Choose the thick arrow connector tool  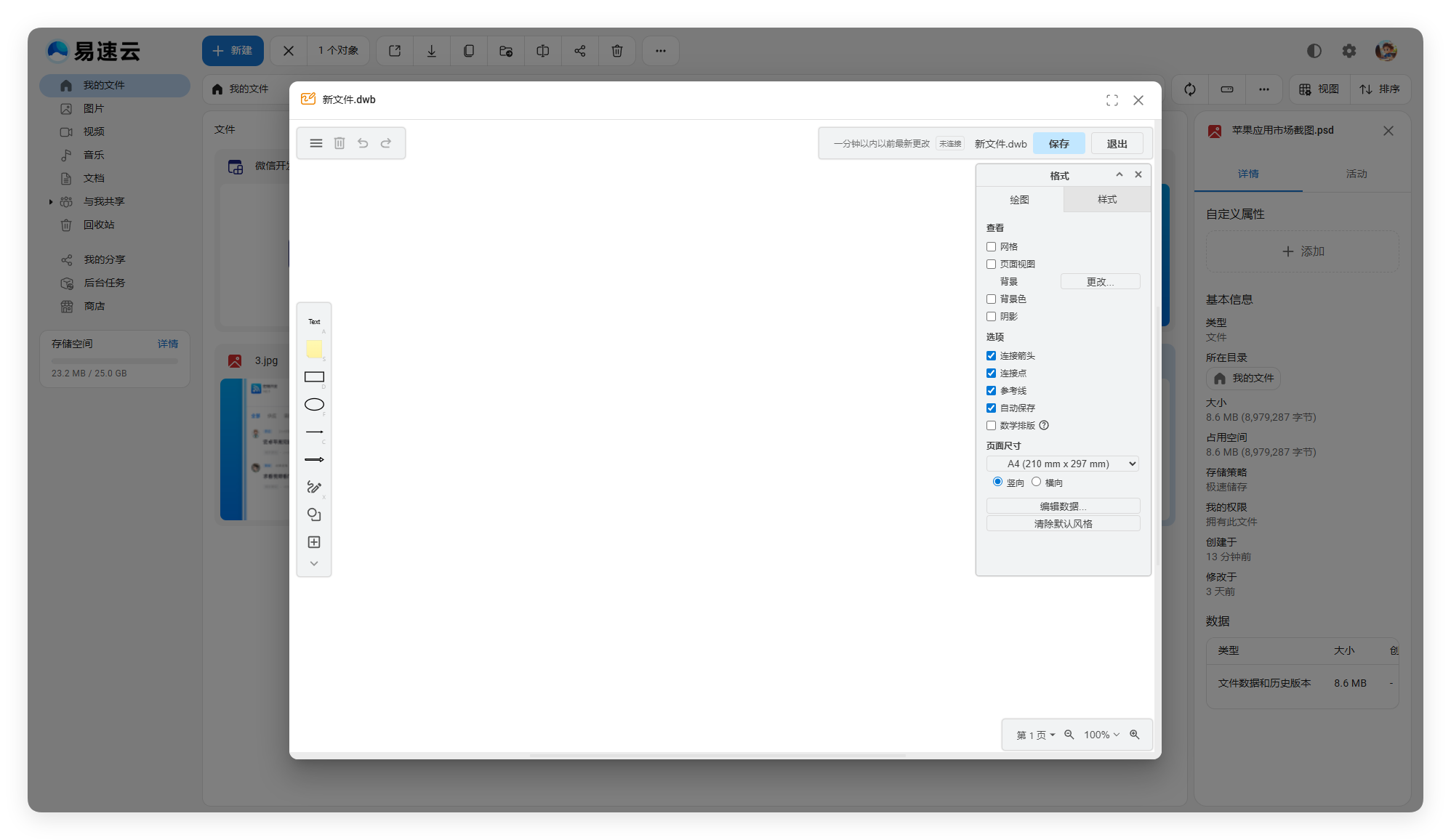click(x=314, y=460)
